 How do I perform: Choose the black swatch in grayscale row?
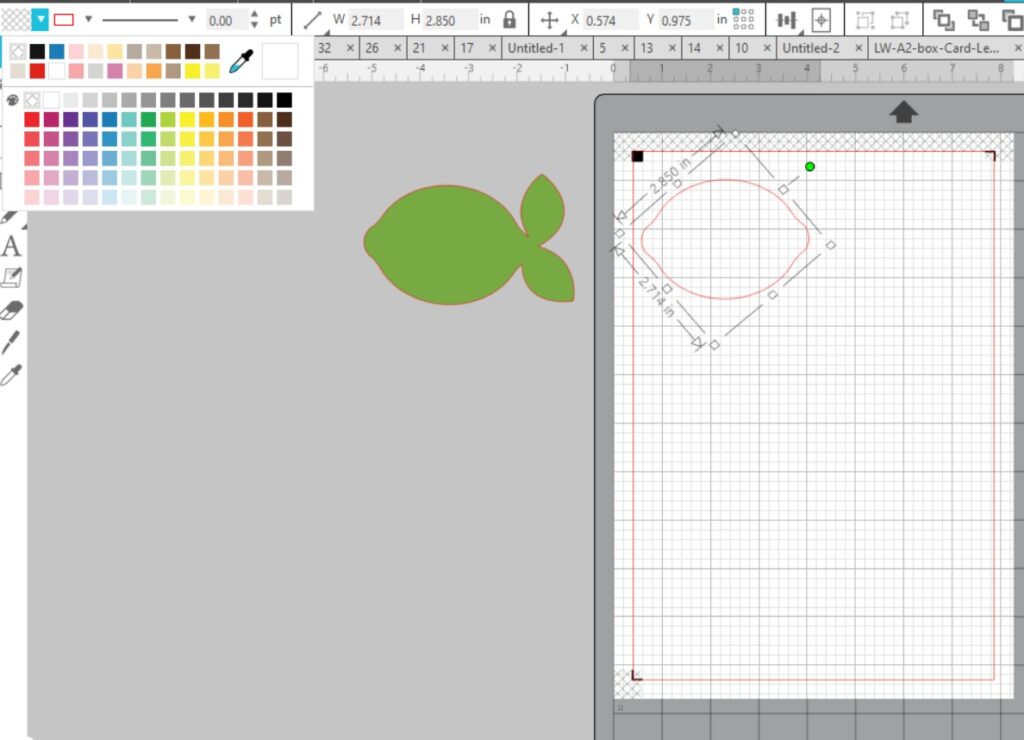pos(285,100)
